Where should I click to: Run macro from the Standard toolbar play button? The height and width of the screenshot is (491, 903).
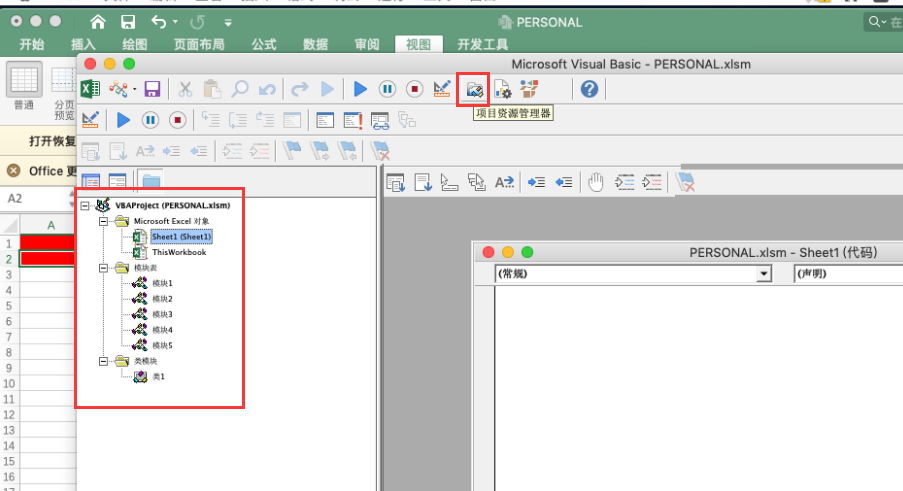pyautogui.click(x=360, y=89)
